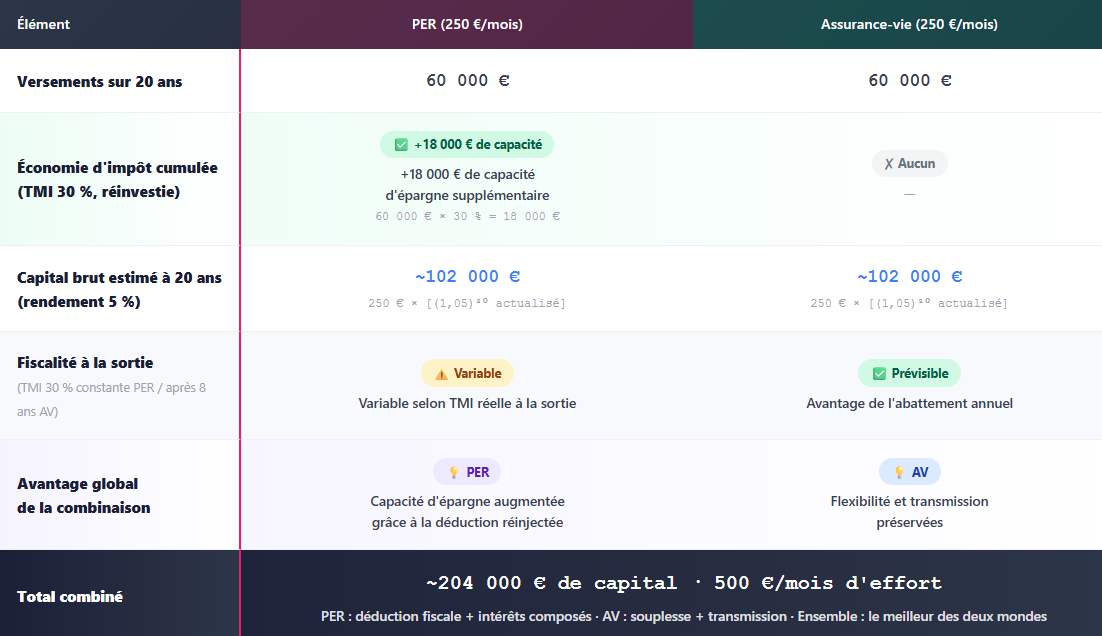Click the Total combiné row label
This screenshot has height=636, width=1102.
coord(70,597)
